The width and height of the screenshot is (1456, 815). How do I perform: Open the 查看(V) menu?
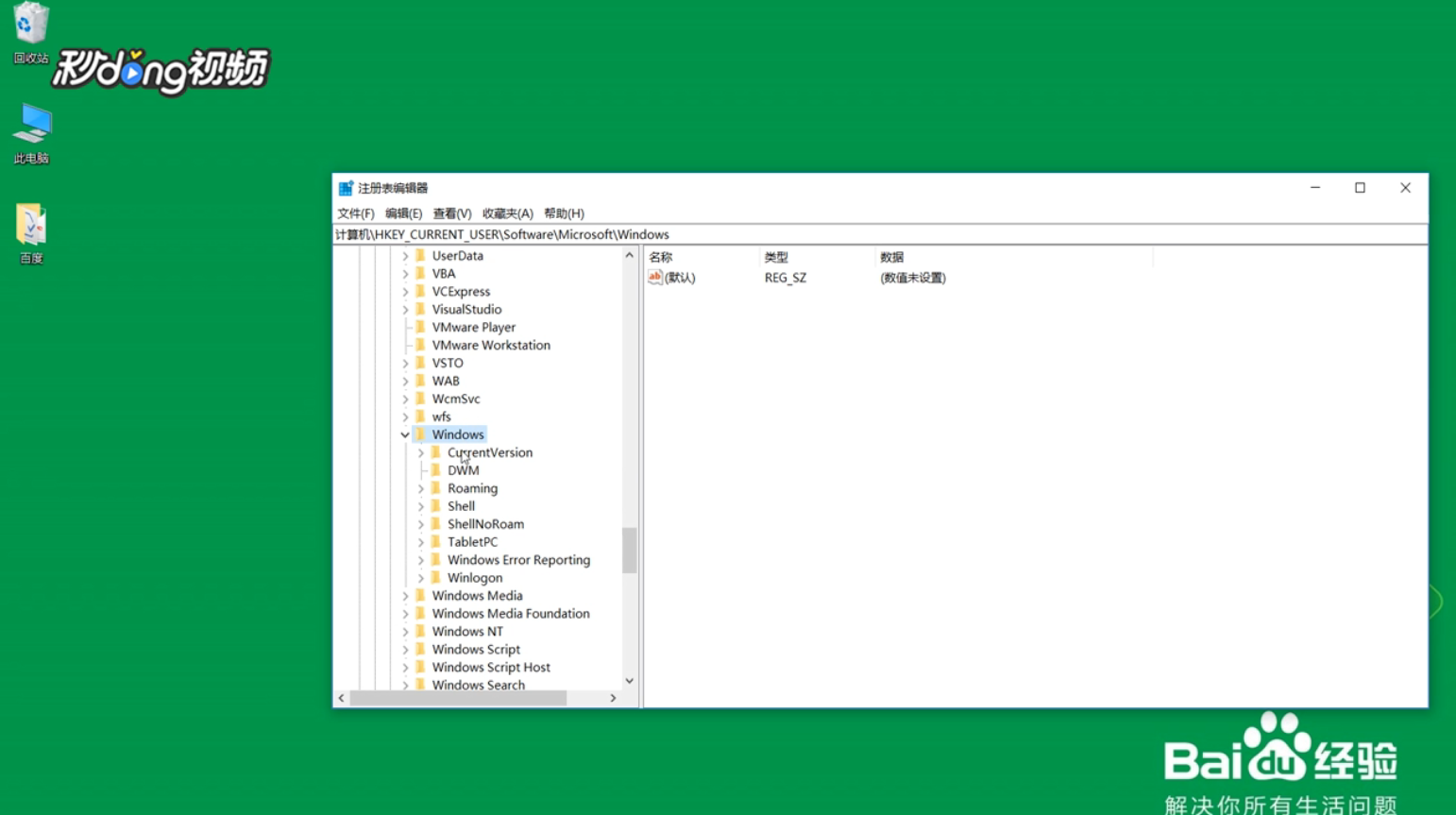pyautogui.click(x=452, y=213)
